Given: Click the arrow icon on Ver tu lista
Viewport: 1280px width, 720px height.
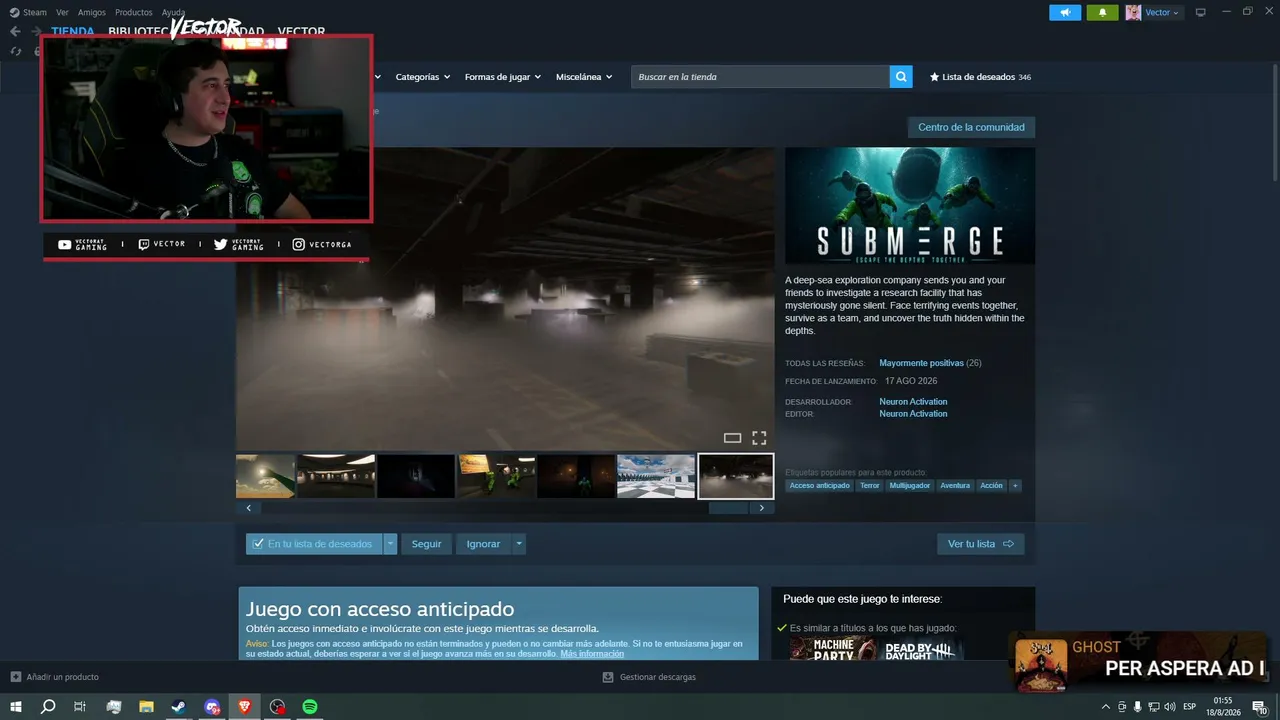Looking at the screenshot, I should [x=1008, y=544].
